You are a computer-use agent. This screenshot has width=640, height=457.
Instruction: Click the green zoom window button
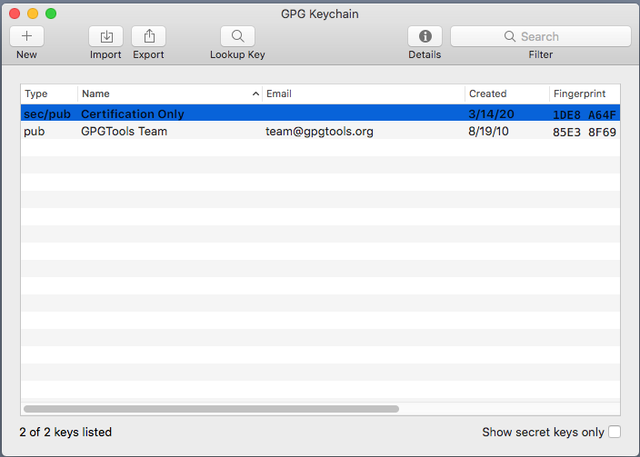click(x=51, y=13)
